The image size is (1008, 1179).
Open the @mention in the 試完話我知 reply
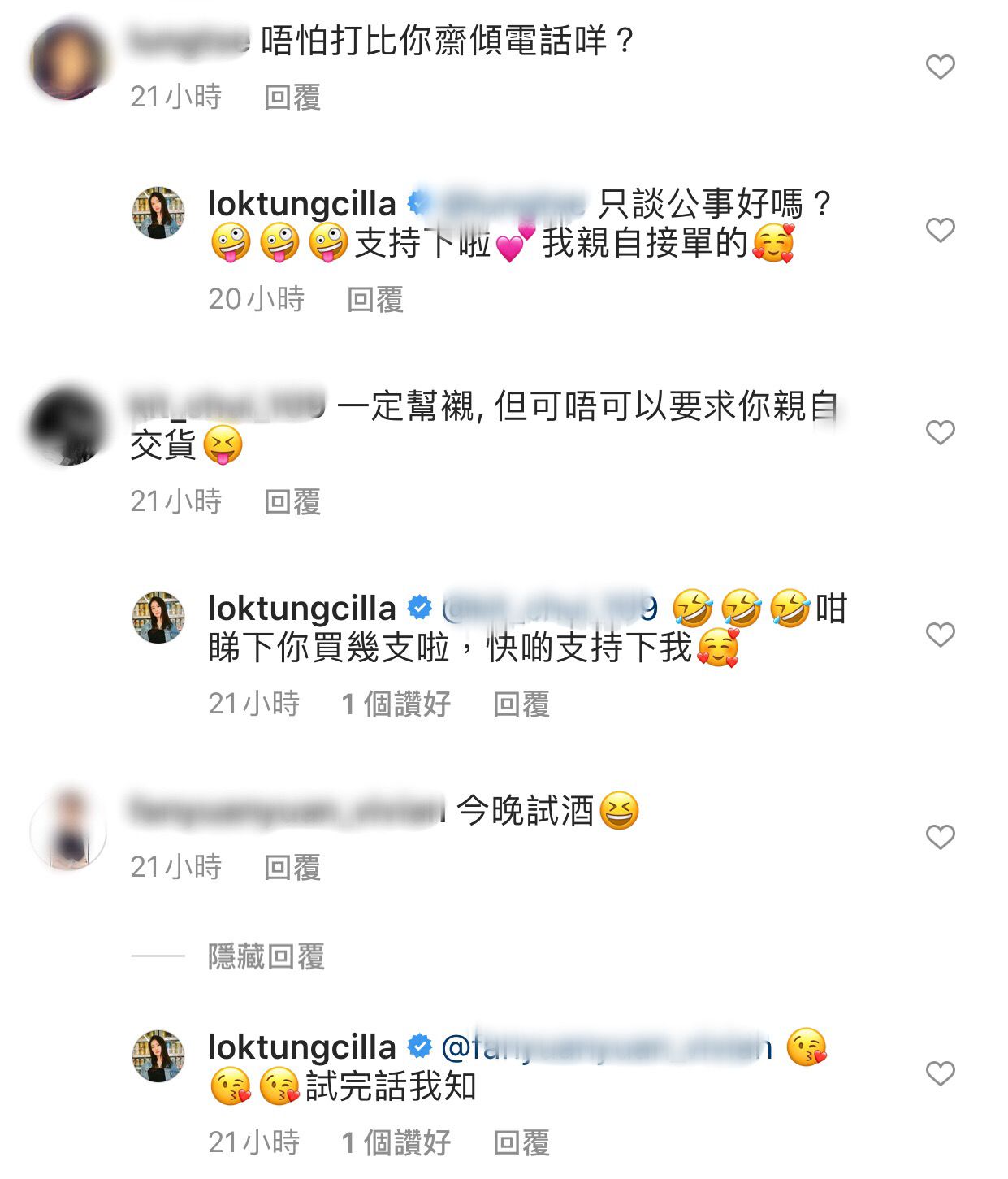[606, 1047]
